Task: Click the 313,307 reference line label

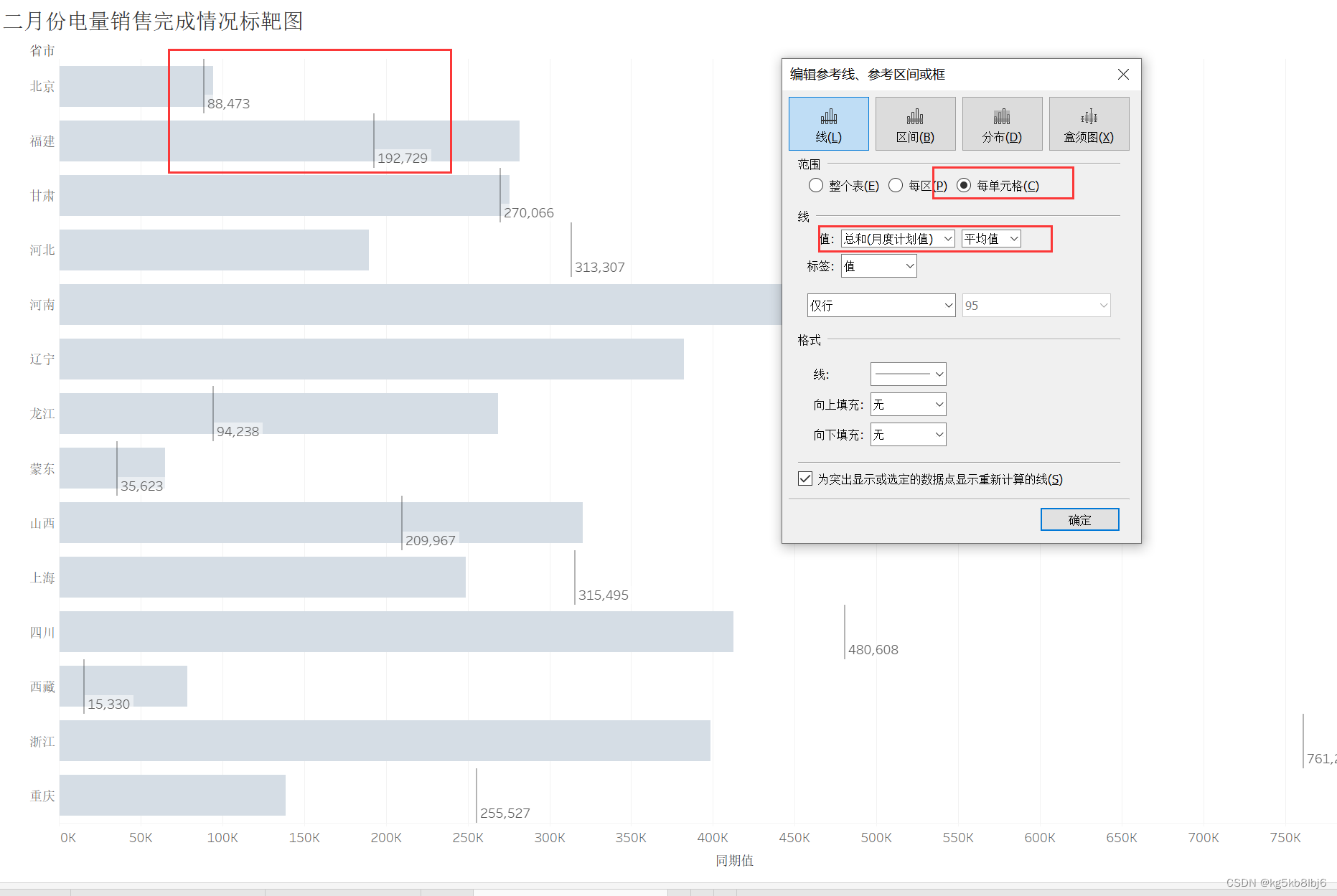Action: [x=600, y=268]
